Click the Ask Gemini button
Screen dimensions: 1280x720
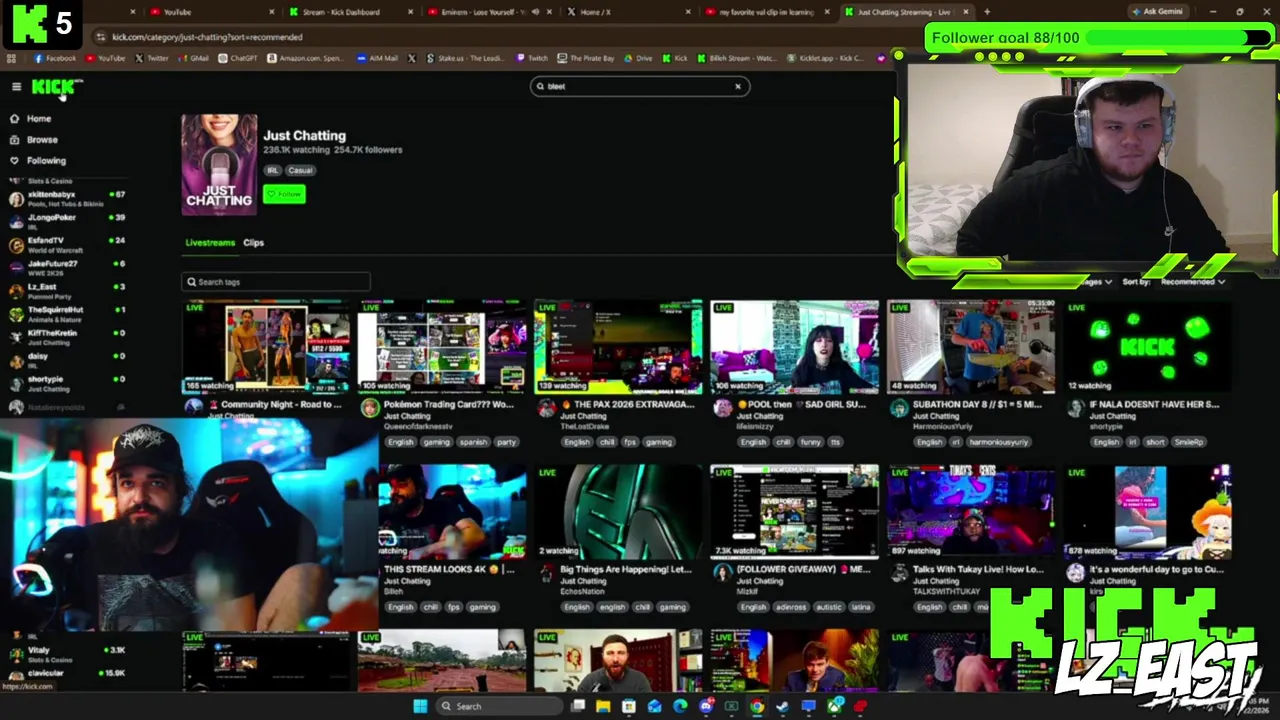pos(1157,12)
